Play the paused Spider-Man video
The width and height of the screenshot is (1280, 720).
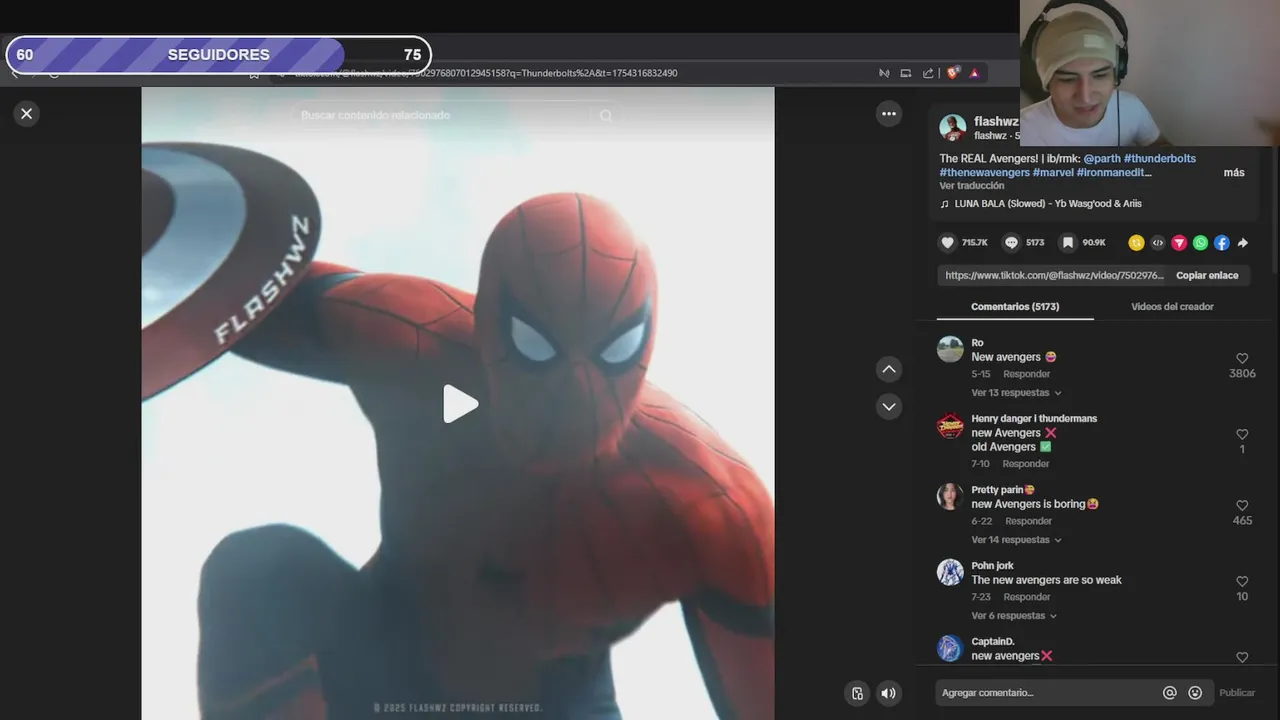point(459,404)
